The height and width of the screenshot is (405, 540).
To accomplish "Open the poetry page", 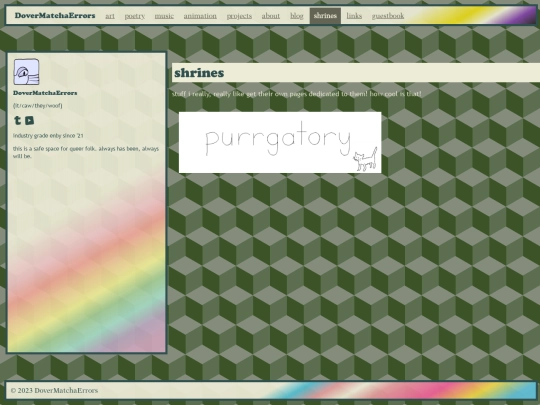I will click(135, 16).
